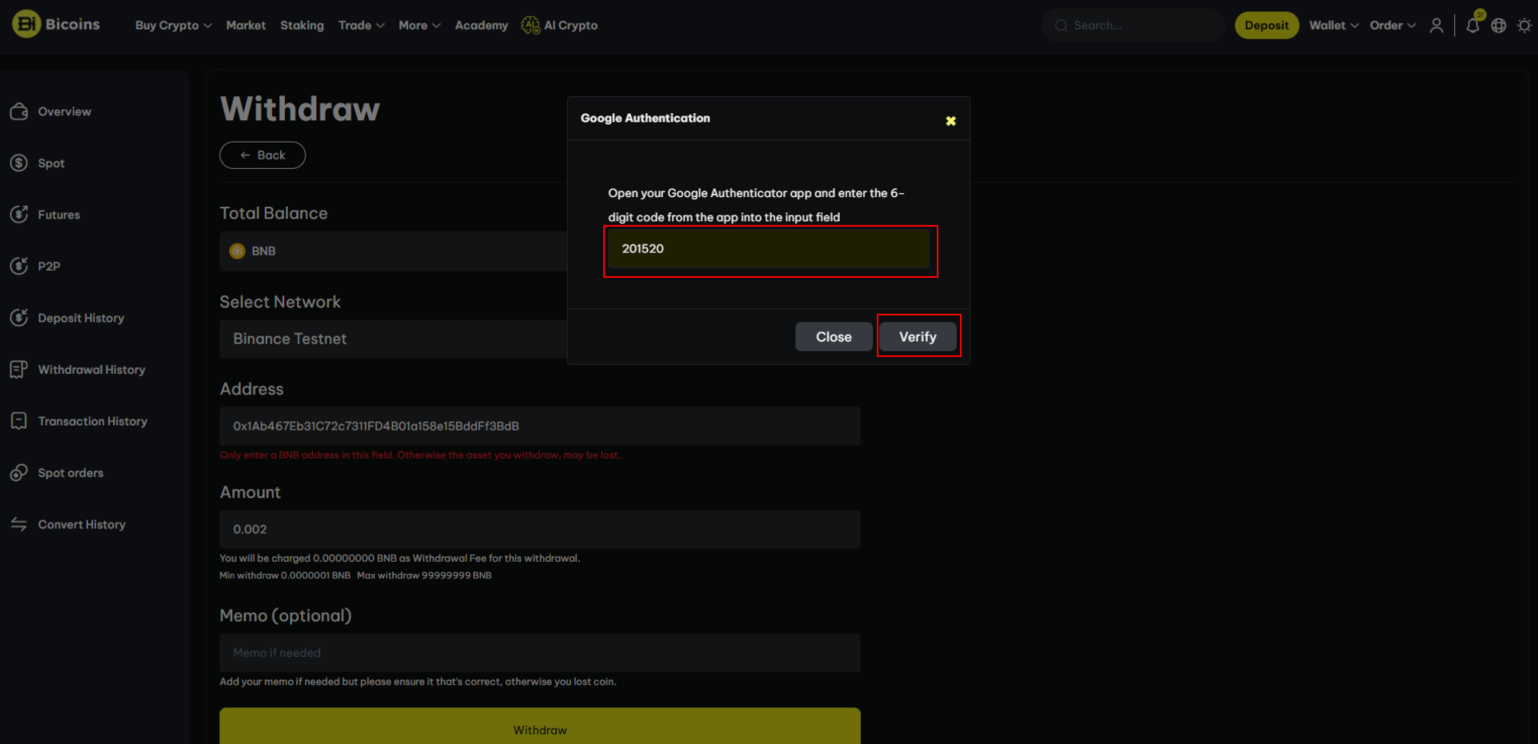Open the Futures sidebar icon

19,215
